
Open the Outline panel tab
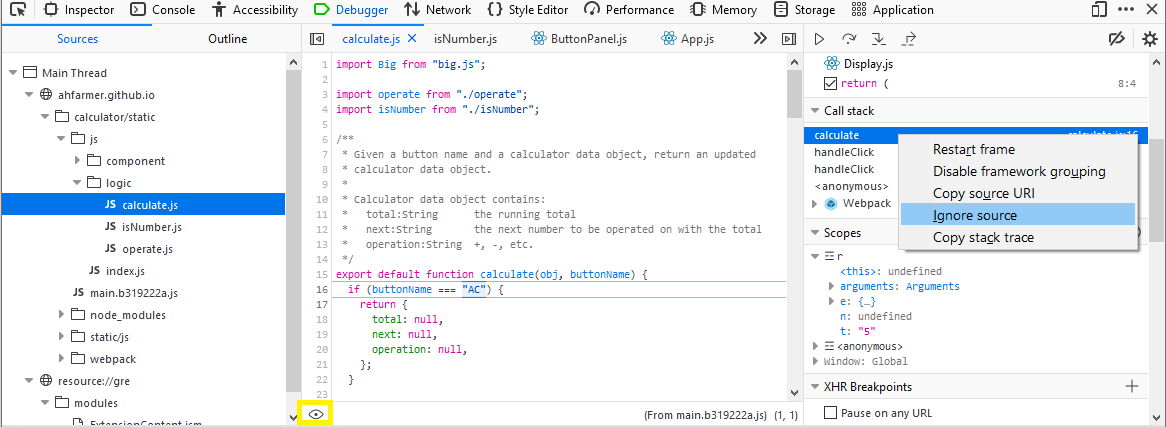tap(227, 39)
